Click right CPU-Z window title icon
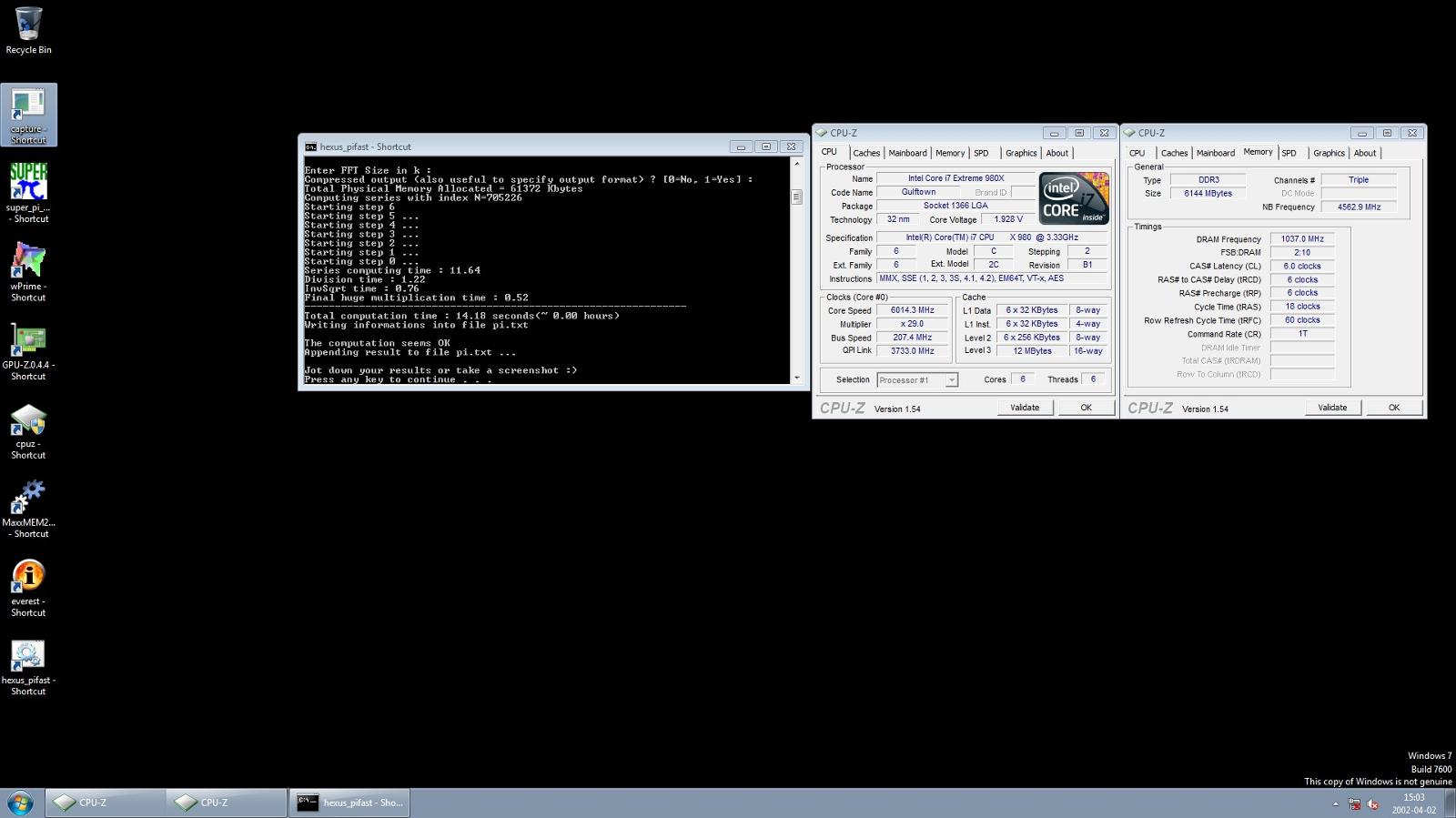 click(1130, 133)
